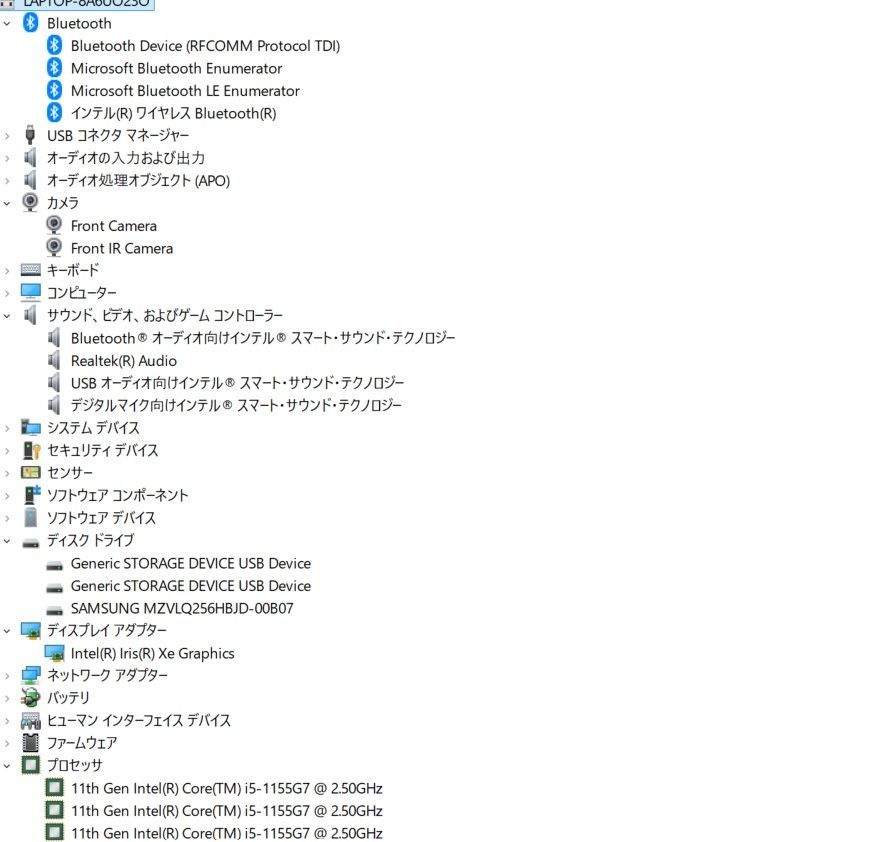
Task: Collapse the ディスク ドライブ category
Action: 7,540
